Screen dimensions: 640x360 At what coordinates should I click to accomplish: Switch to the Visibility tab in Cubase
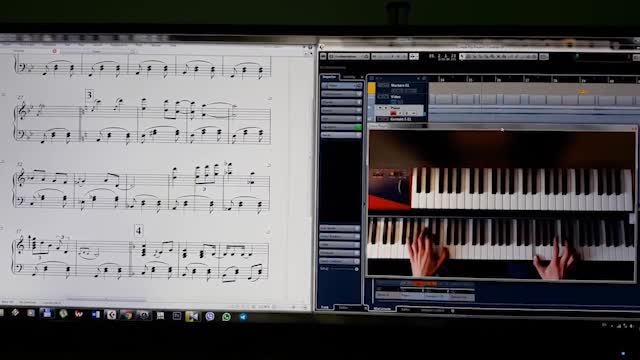pos(349,77)
